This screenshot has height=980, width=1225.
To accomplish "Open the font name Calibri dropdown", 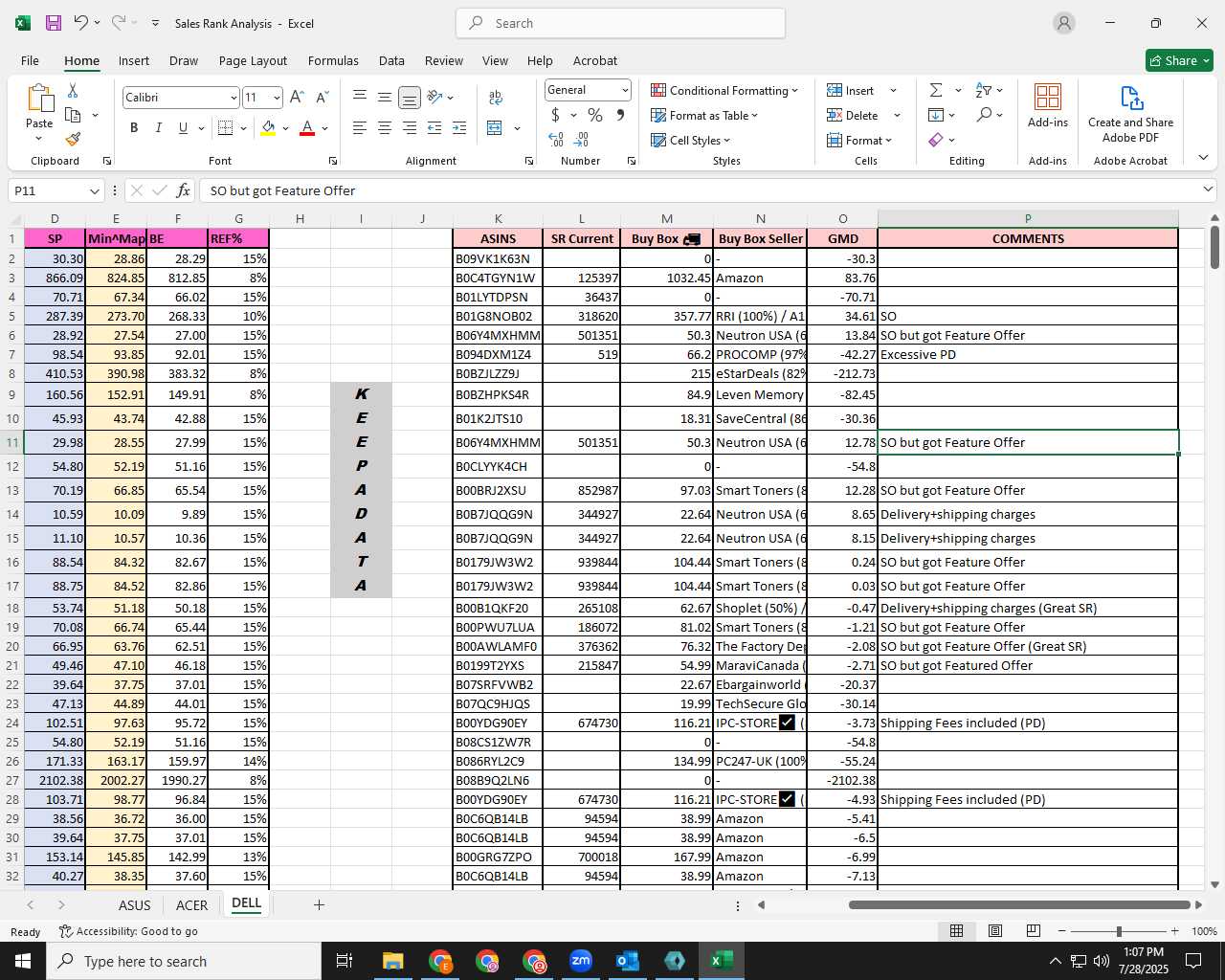I will [x=234, y=98].
